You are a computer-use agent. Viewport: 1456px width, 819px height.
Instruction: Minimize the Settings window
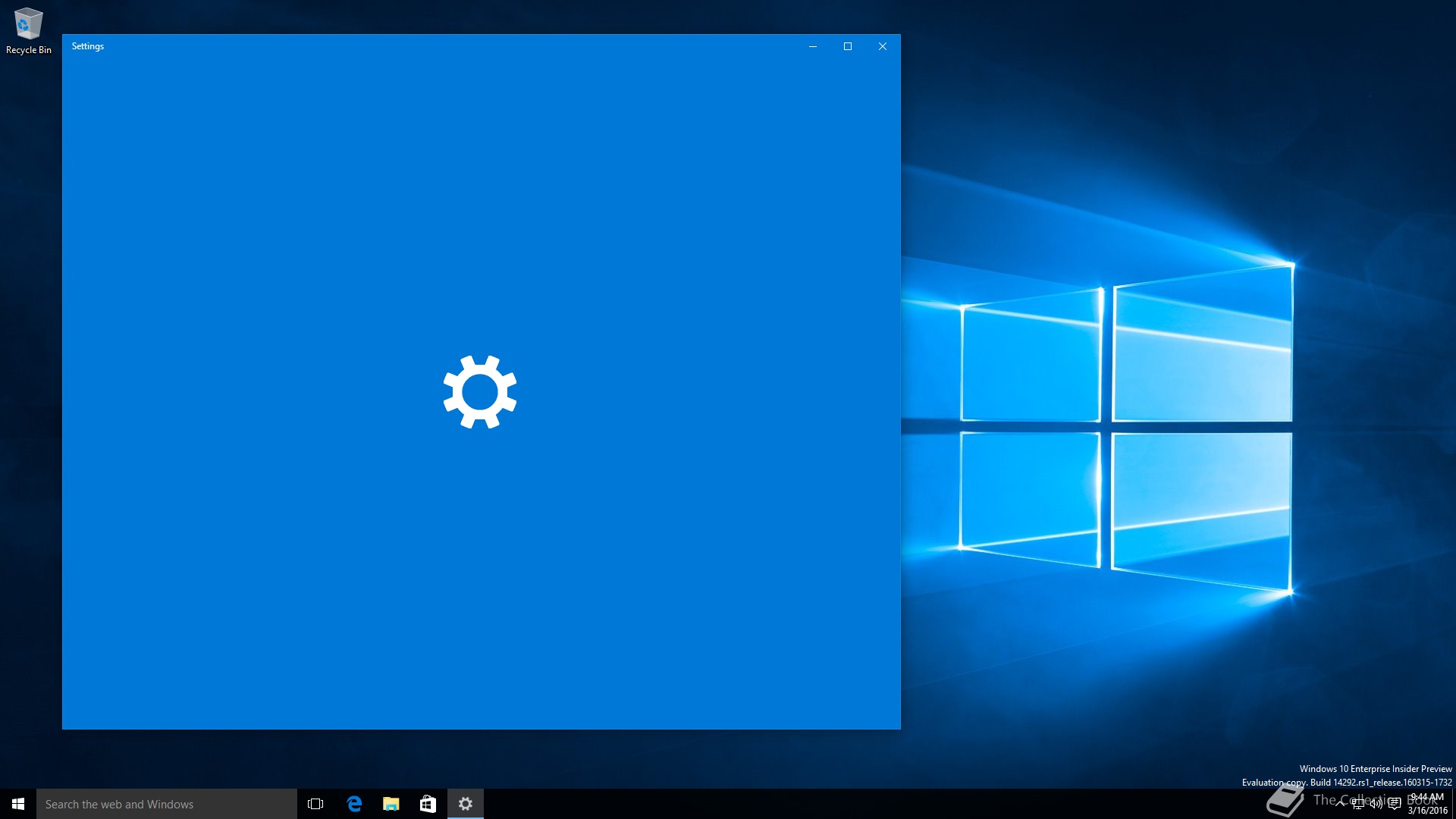coord(813,46)
